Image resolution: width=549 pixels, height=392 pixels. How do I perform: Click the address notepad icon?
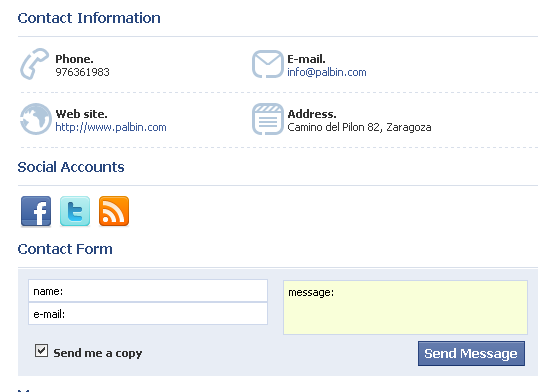(x=267, y=119)
